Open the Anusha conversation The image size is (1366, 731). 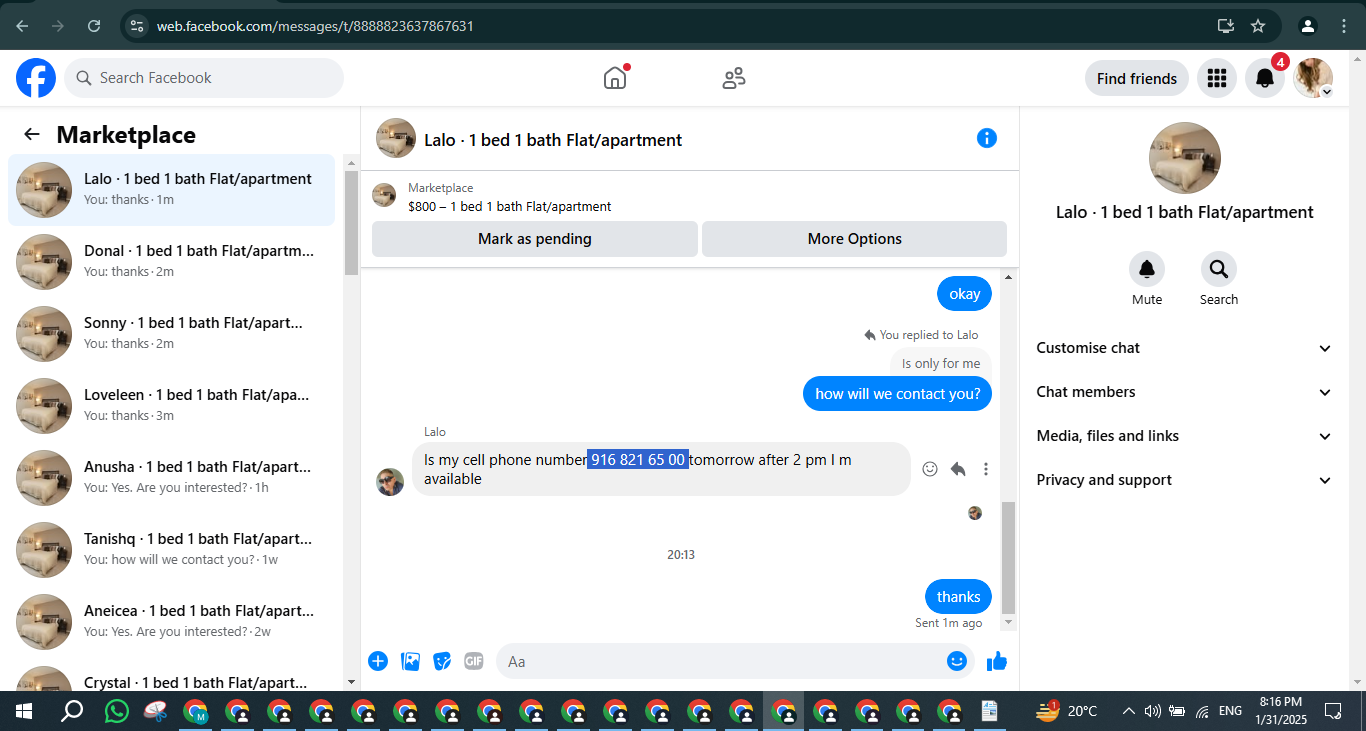(171, 478)
